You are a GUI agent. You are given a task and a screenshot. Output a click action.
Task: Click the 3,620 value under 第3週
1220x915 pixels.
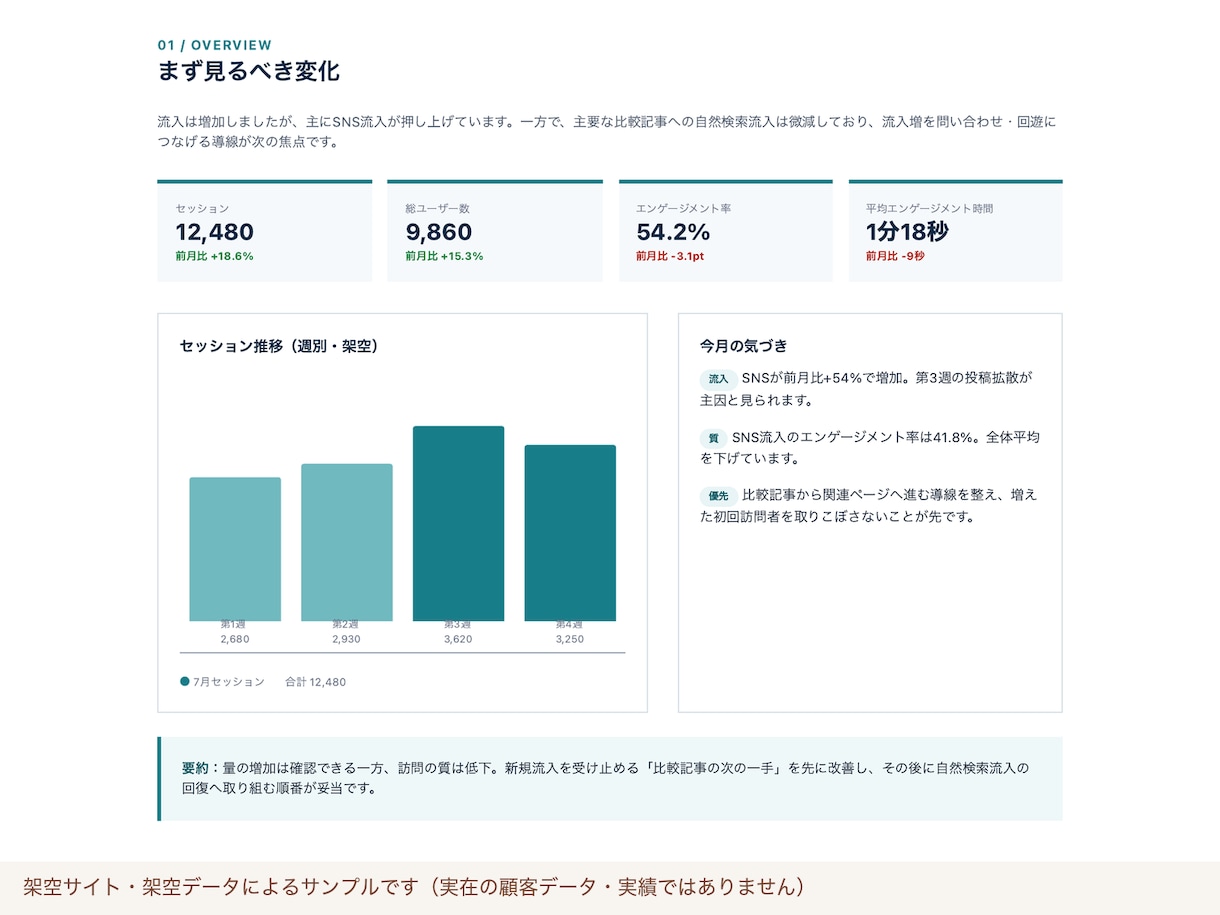pyautogui.click(x=458, y=639)
